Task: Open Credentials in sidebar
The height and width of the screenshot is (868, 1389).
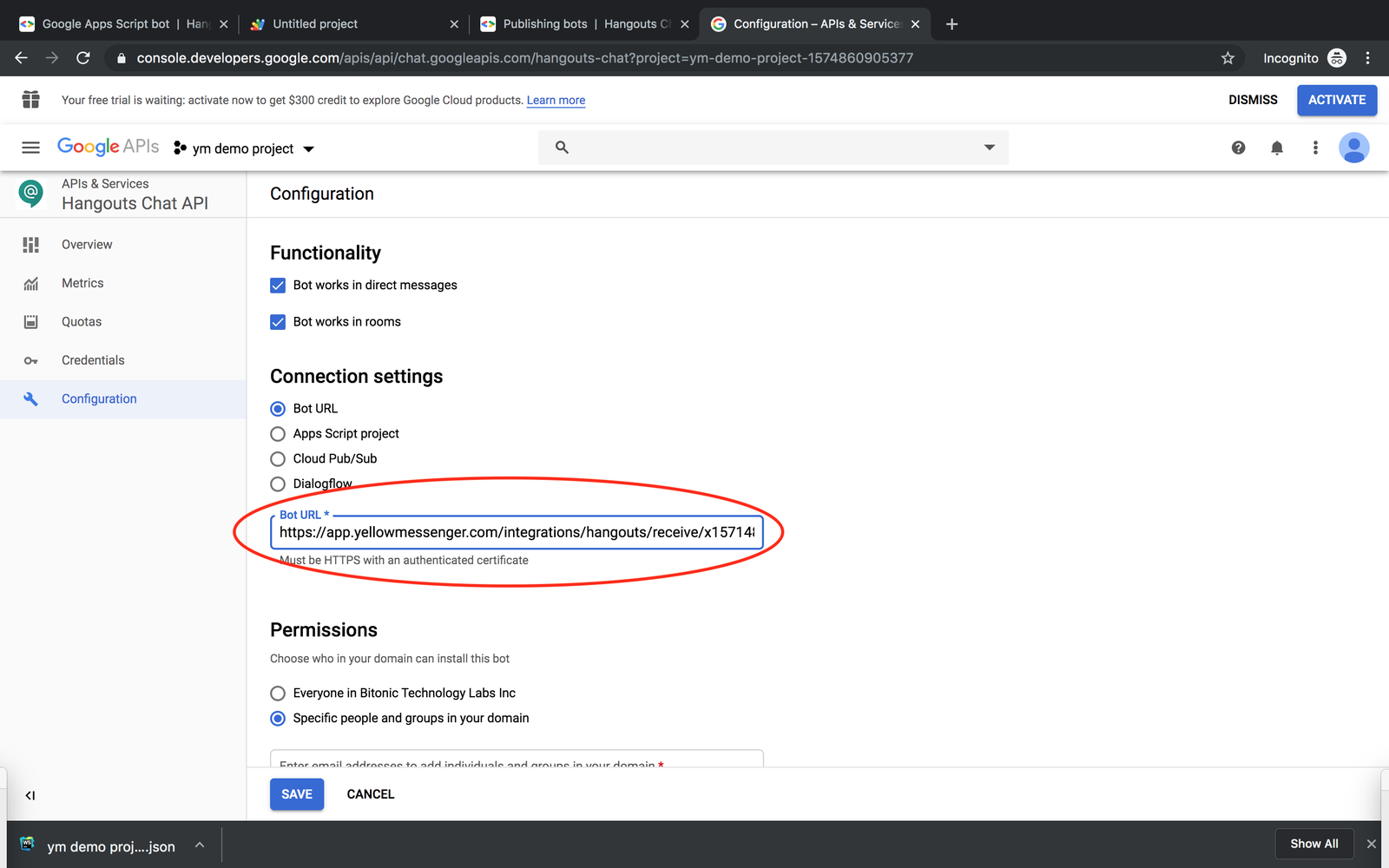Action: (93, 360)
